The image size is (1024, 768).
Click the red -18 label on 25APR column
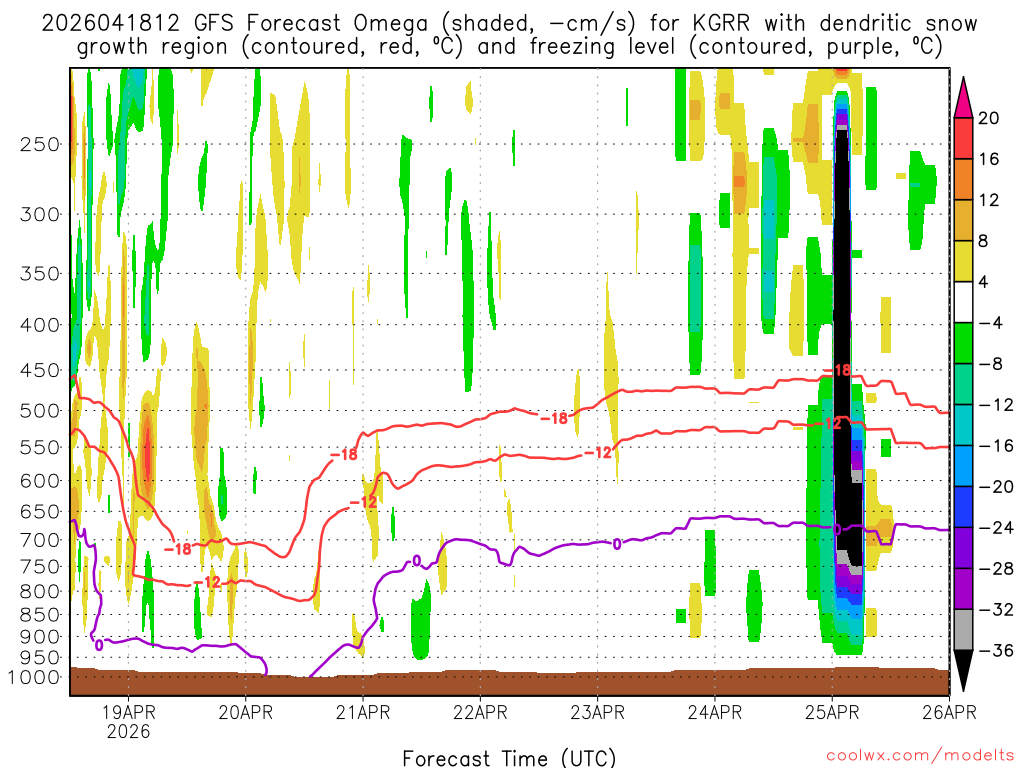(837, 370)
